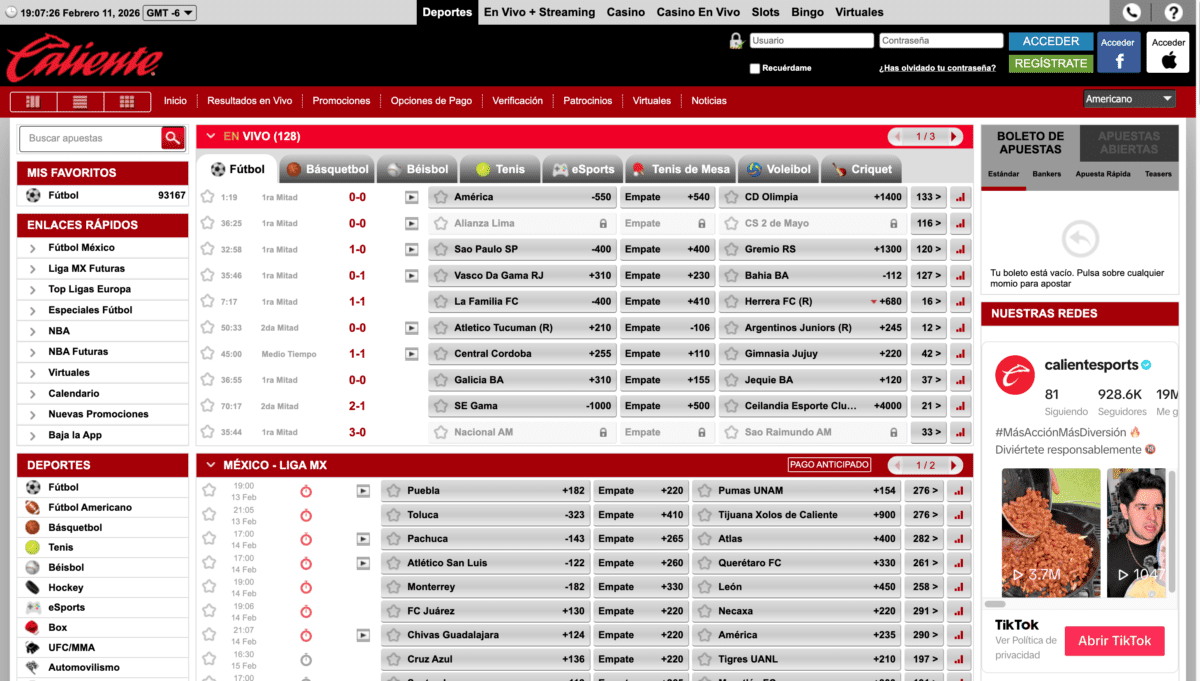Screen dimensions: 1200x681
Task: Star the Vasco Da Gama RJ match row
Action: click(x=207, y=275)
